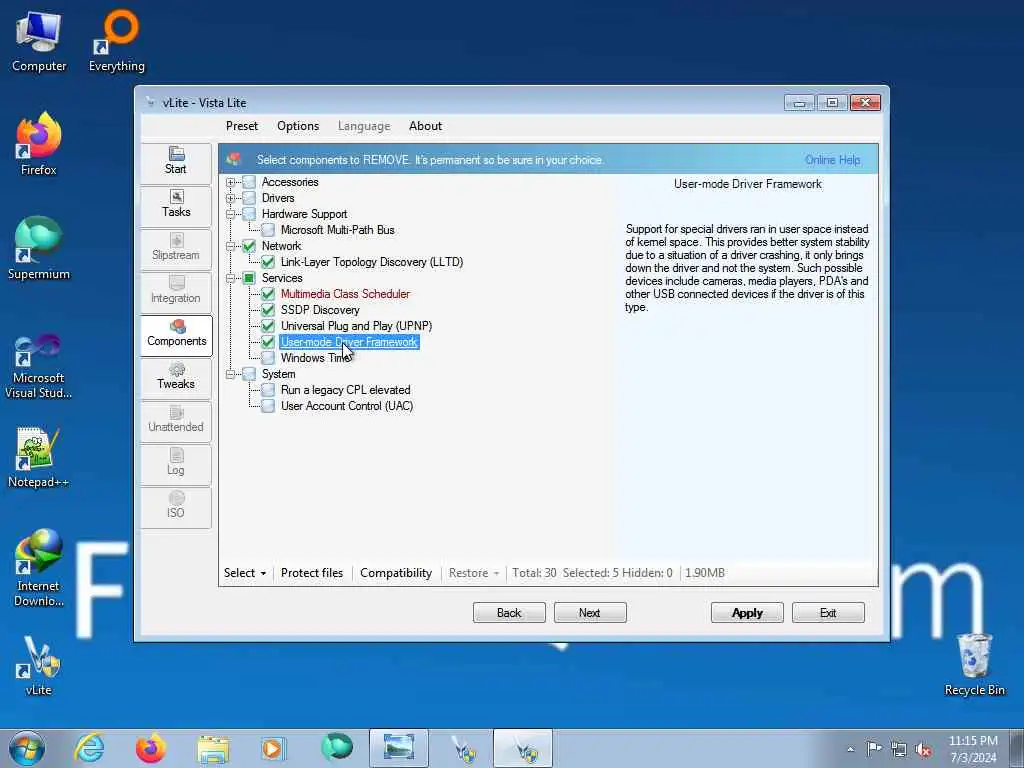
Task: Check the Drivers checkbox
Action: 249,198
